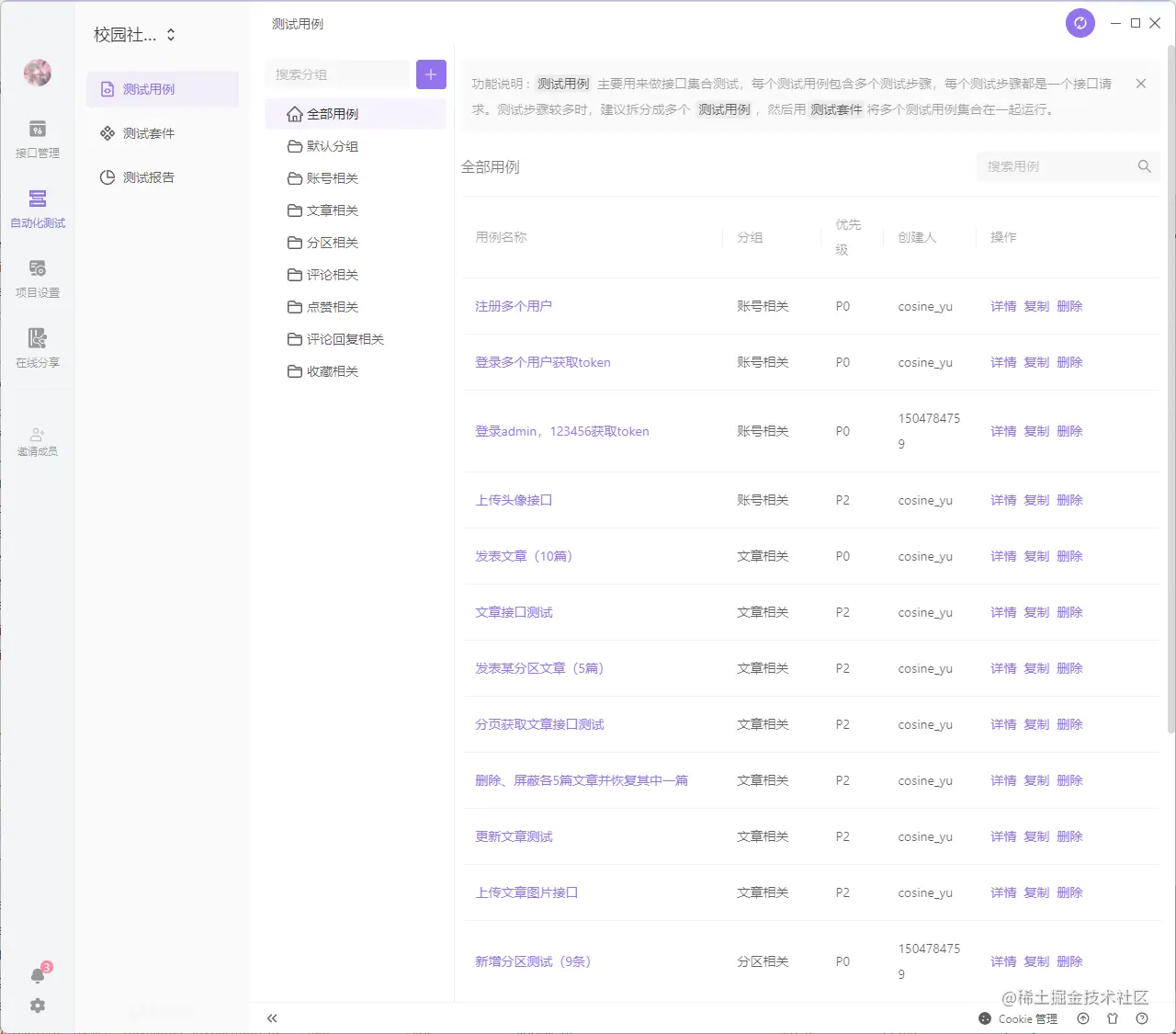Click the purple sync refresh icon
Viewport: 1176px width, 1034px height.
point(1080,23)
